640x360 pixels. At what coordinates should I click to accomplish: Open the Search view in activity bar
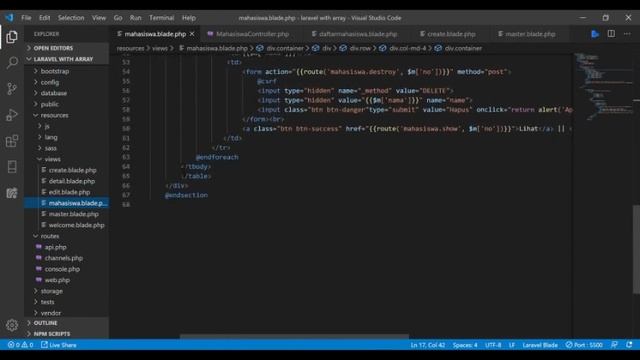12,62
